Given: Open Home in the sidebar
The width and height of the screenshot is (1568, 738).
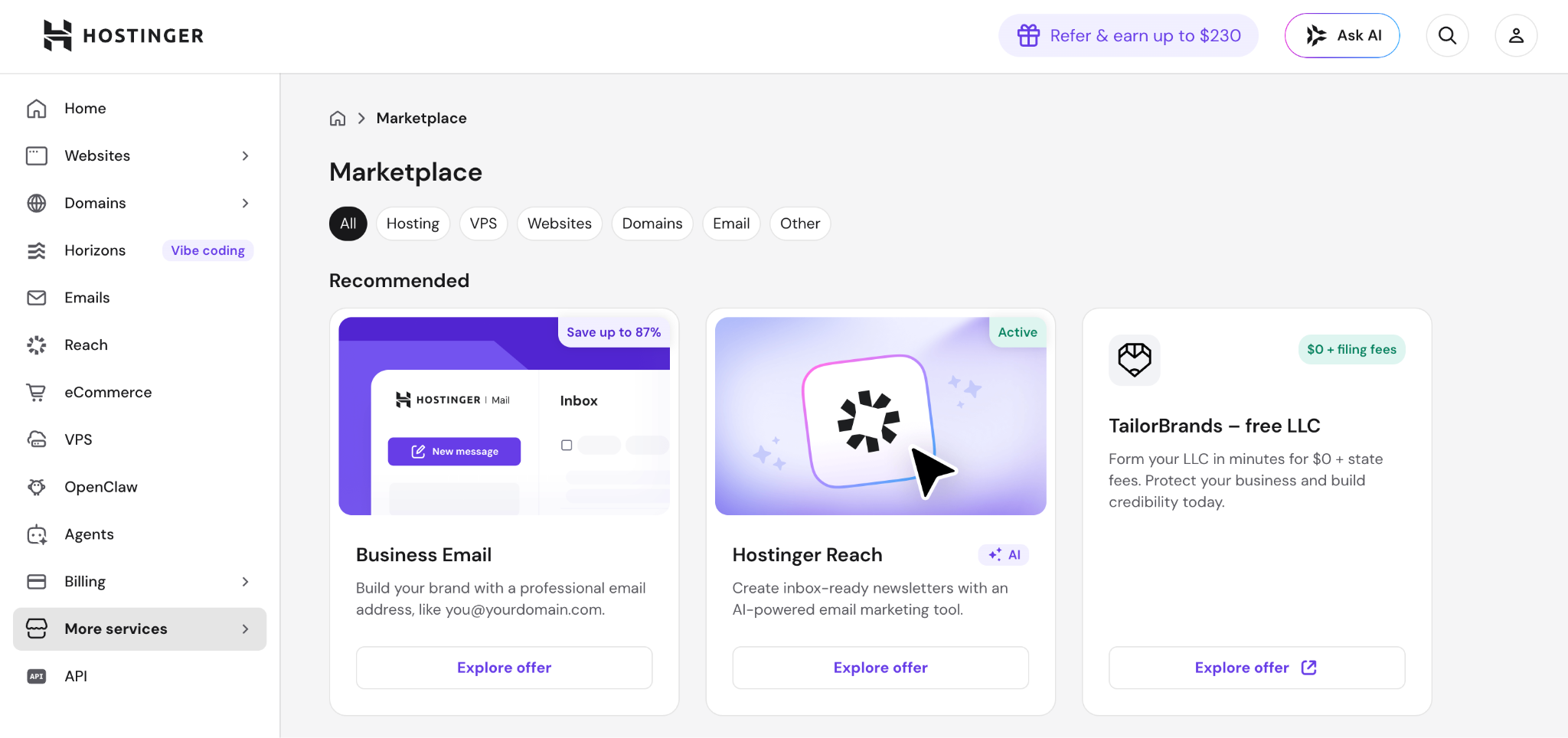Looking at the screenshot, I should [x=140, y=109].
